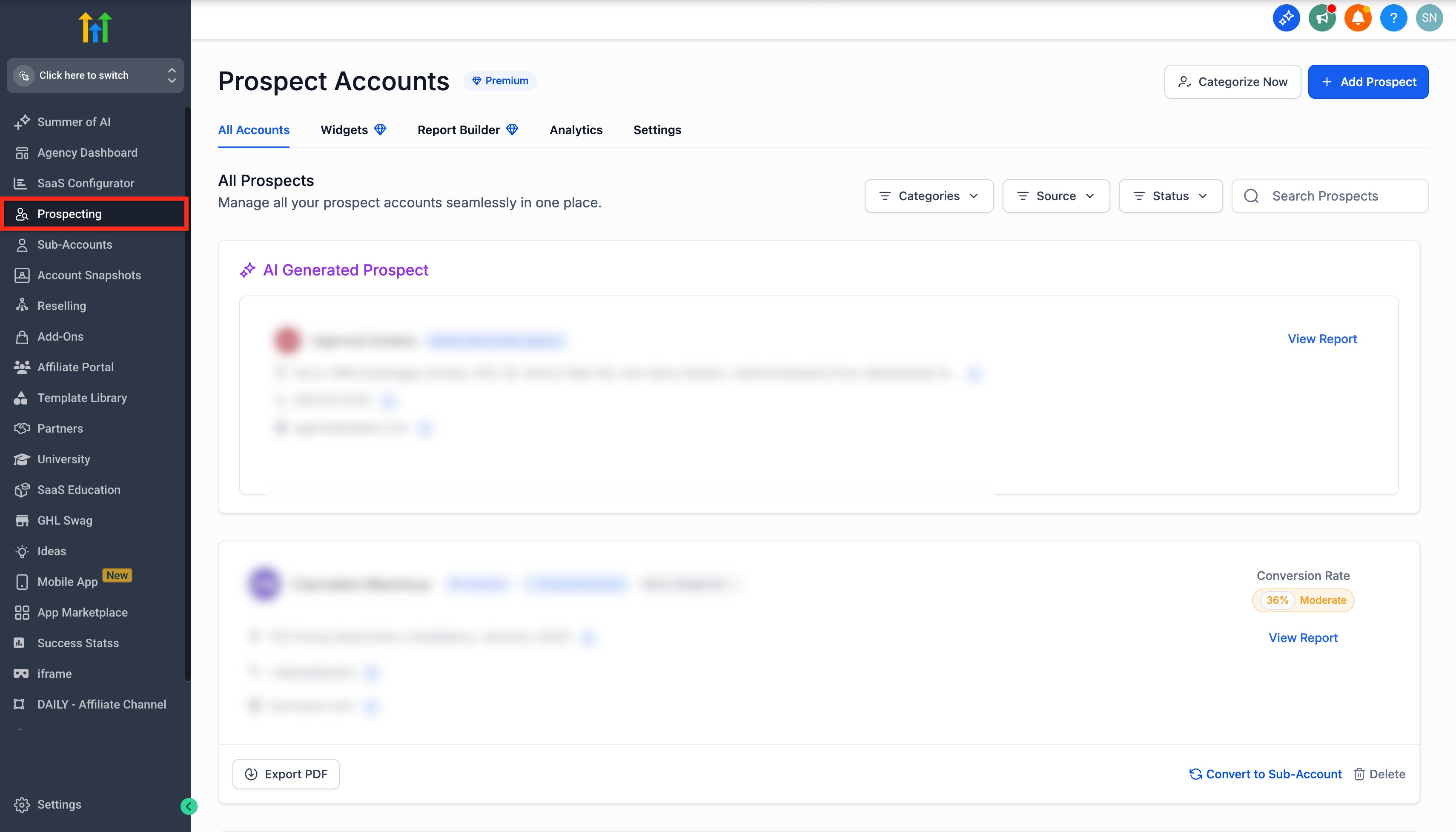1456x832 pixels.
Task: Expand the Source filter dropdown
Action: (1055, 196)
